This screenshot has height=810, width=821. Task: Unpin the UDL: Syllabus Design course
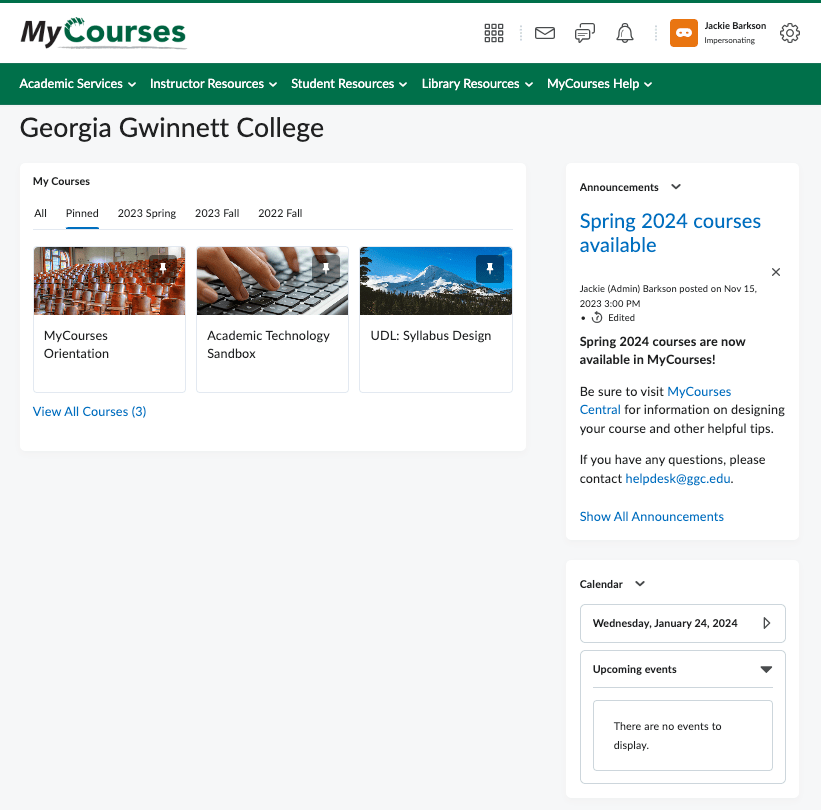[x=490, y=269]
